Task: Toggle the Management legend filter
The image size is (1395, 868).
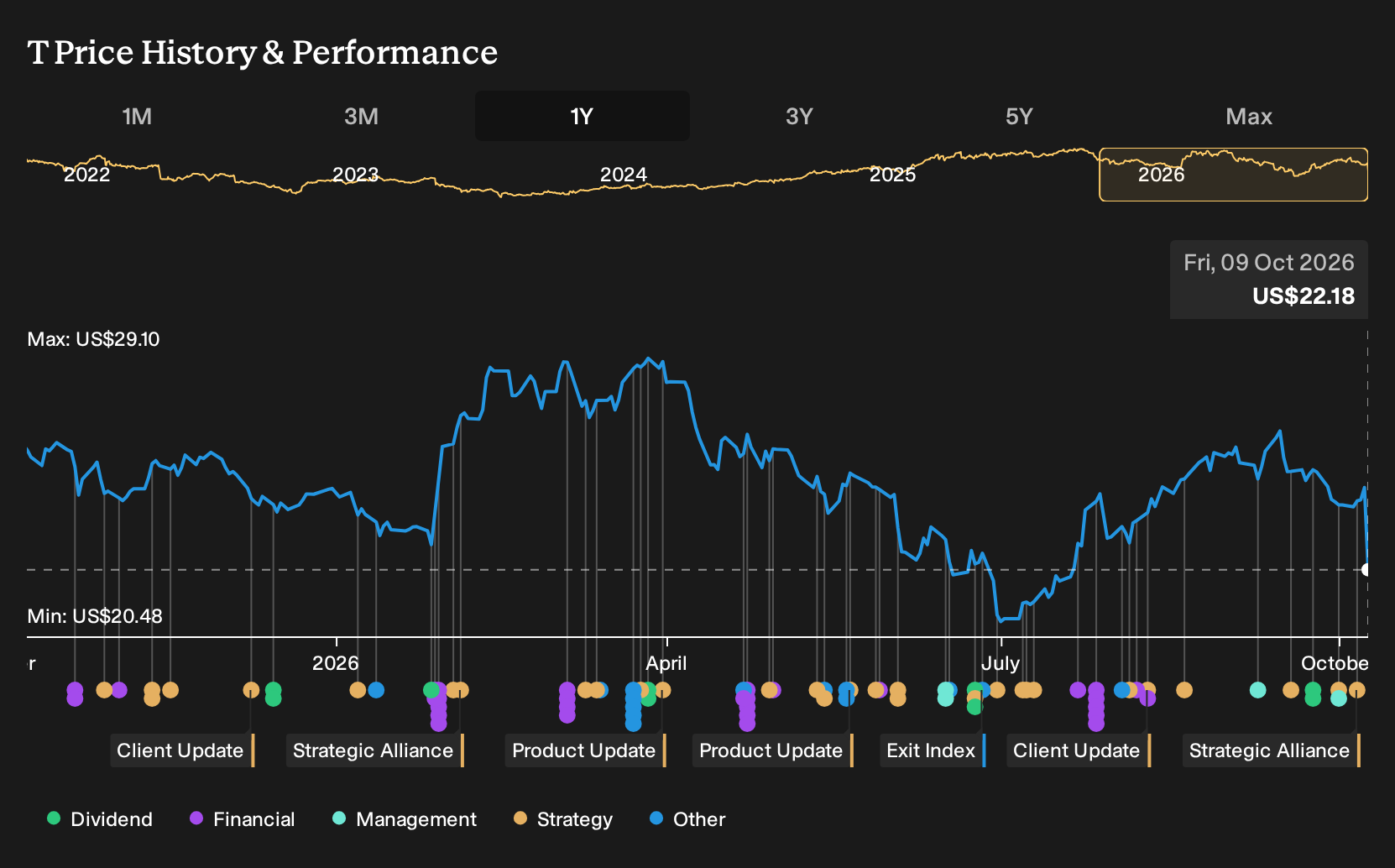Action: [405, 818]
